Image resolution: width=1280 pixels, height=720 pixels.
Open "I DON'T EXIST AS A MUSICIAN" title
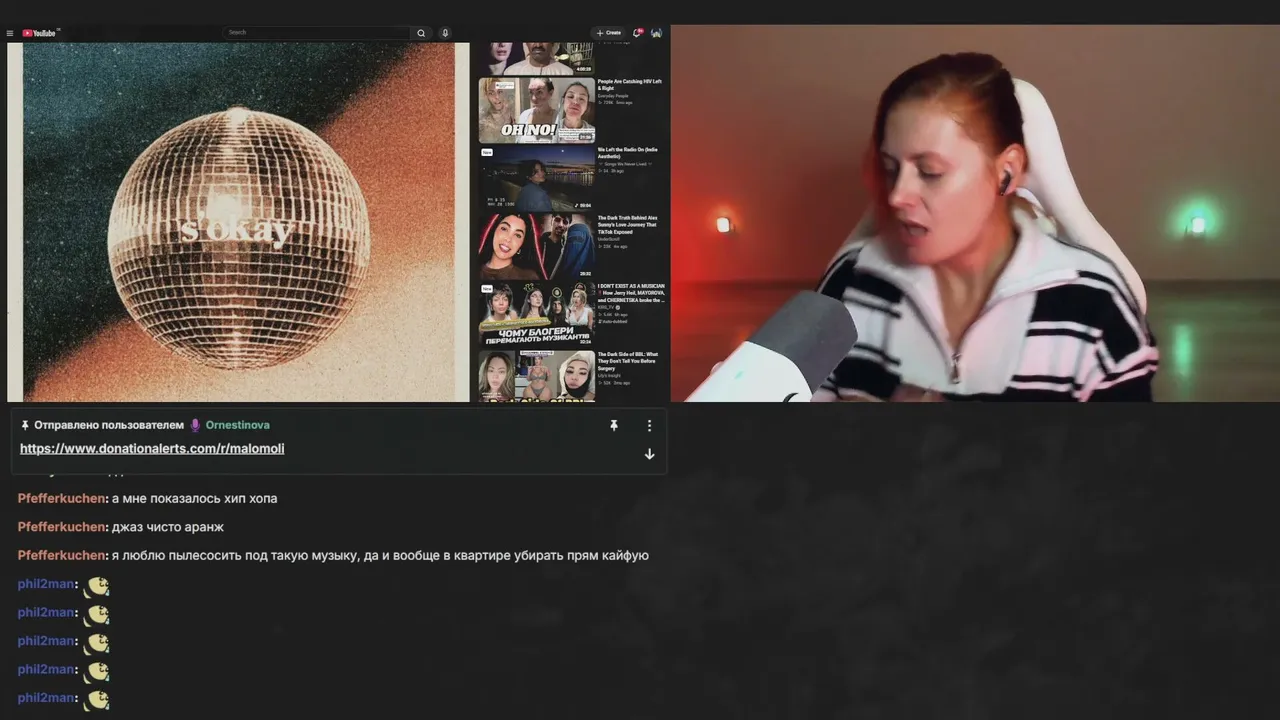[x=631, y=293]
